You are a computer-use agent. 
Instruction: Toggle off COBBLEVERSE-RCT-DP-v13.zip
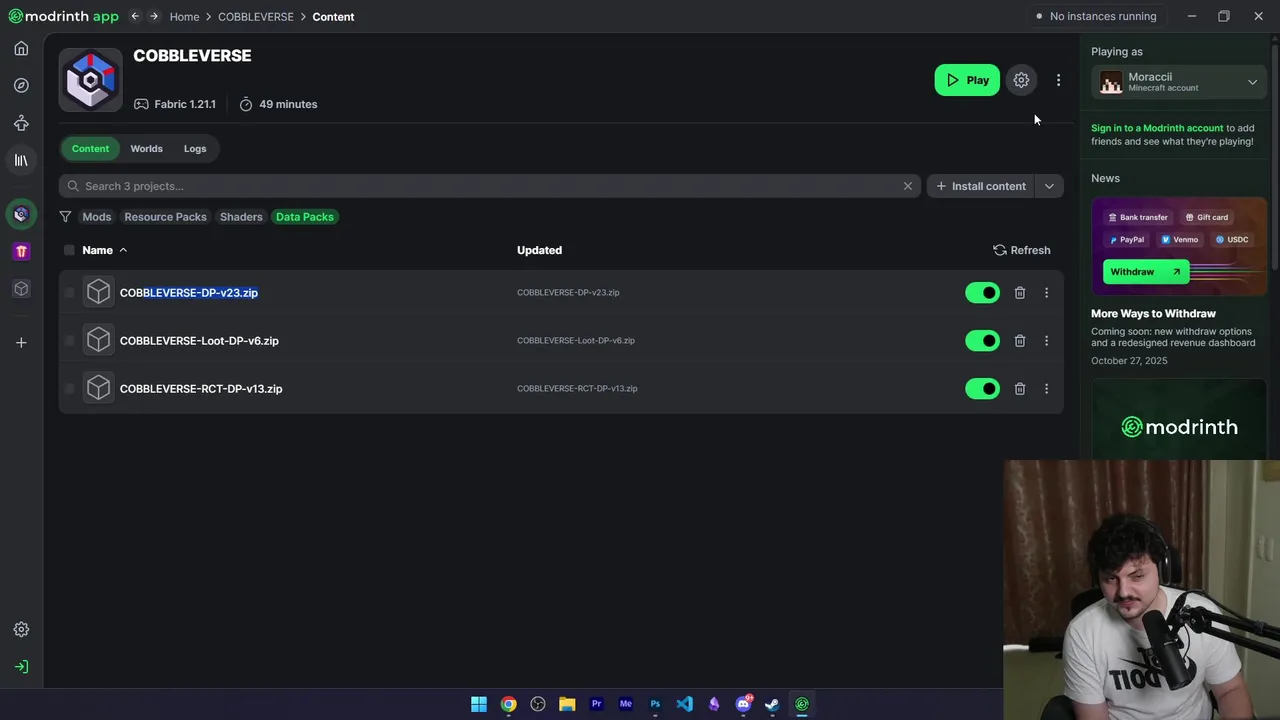tap(982, 389)
